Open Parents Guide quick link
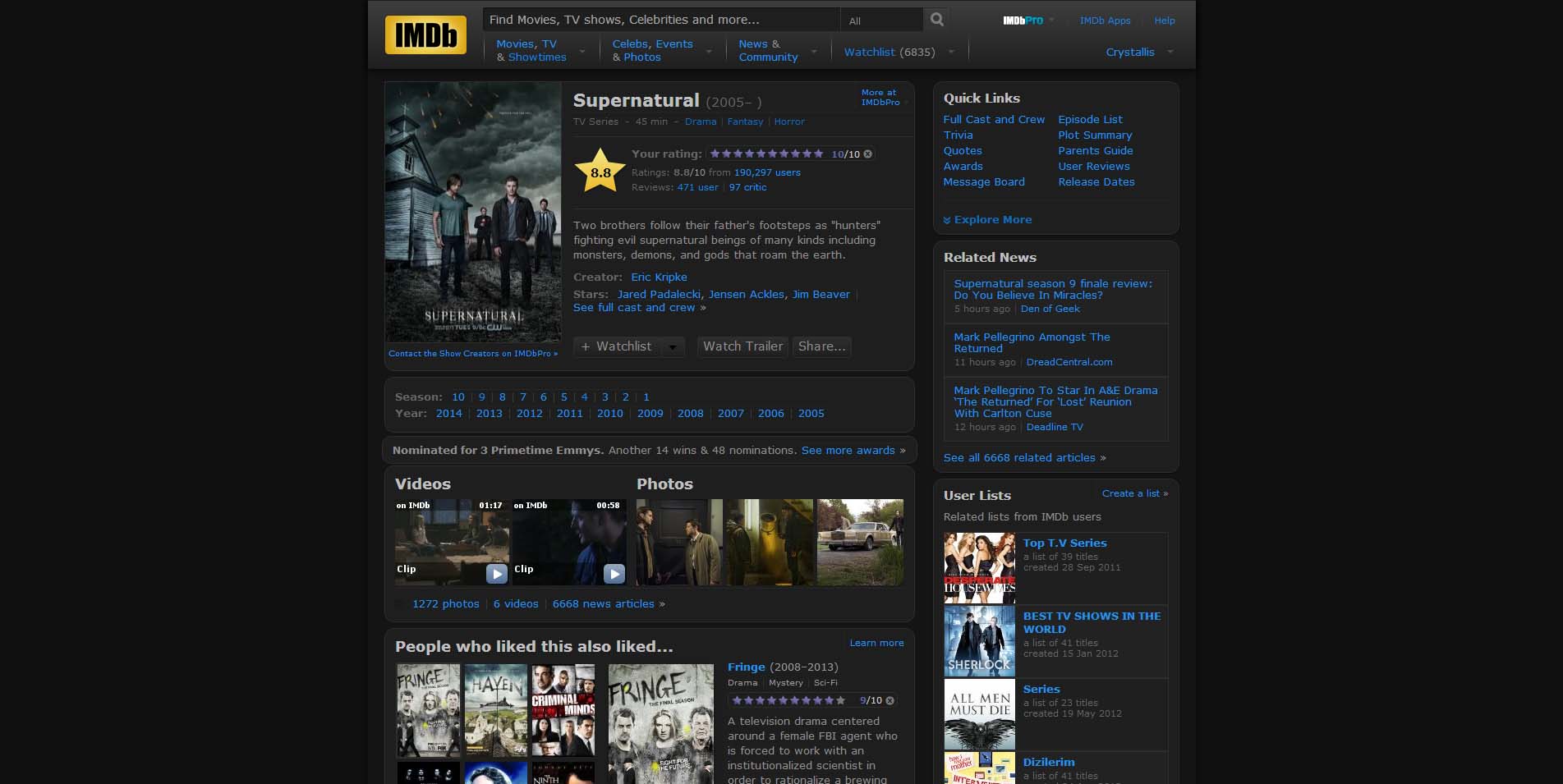The height and width of the screenshot is (784, 1563). [x=1095, y=151]
